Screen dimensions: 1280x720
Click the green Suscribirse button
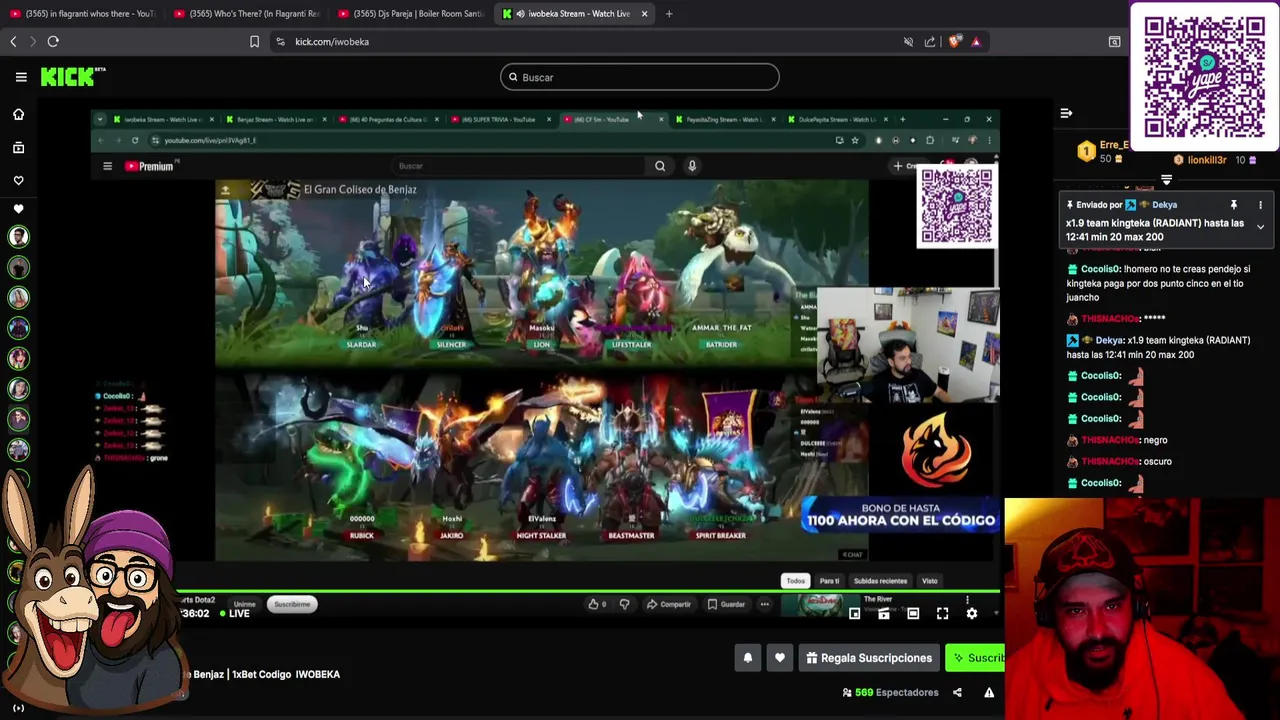pyautogui.click(x=975, y=658)
